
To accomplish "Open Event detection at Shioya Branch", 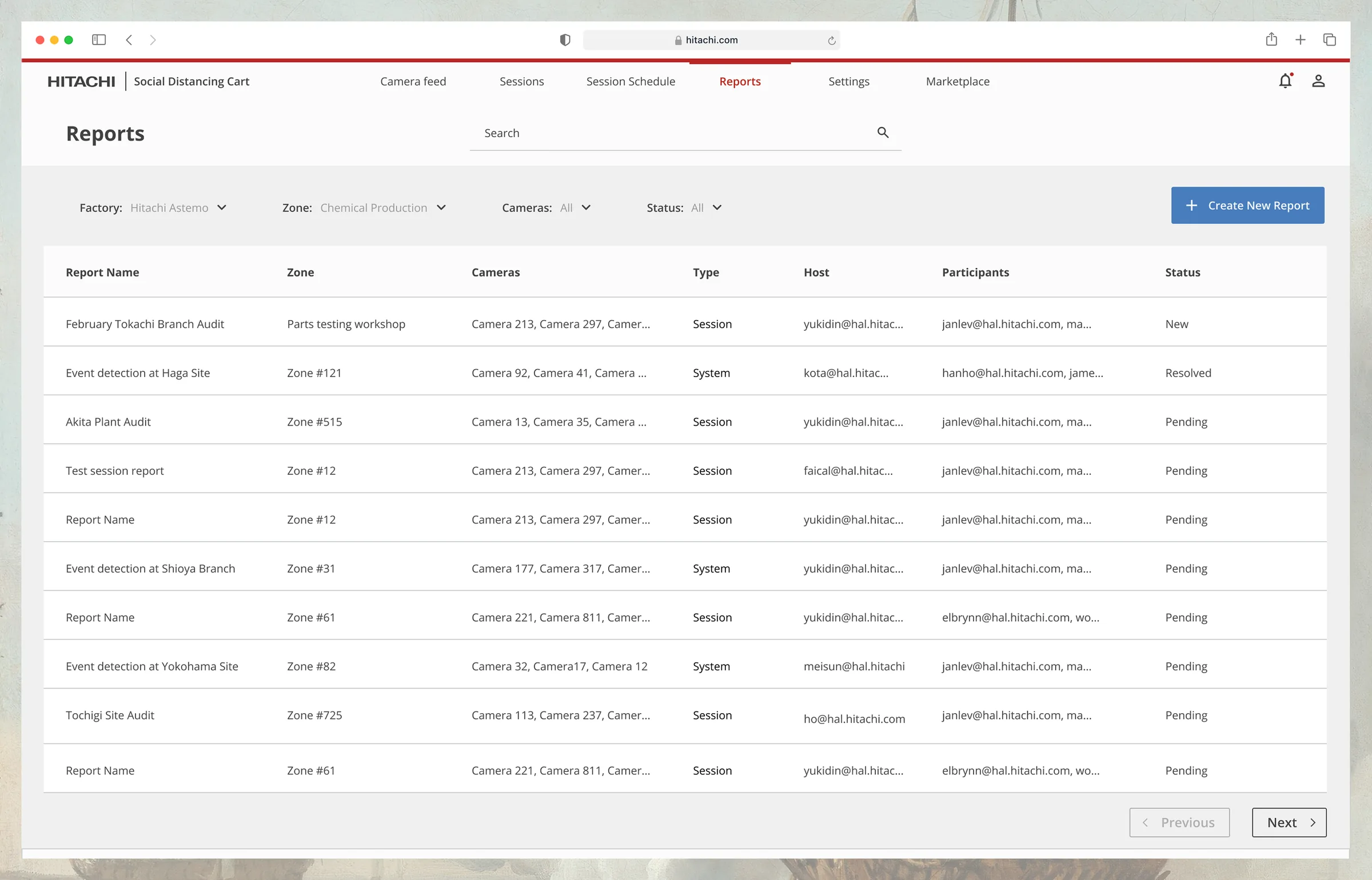I will 150,569.
